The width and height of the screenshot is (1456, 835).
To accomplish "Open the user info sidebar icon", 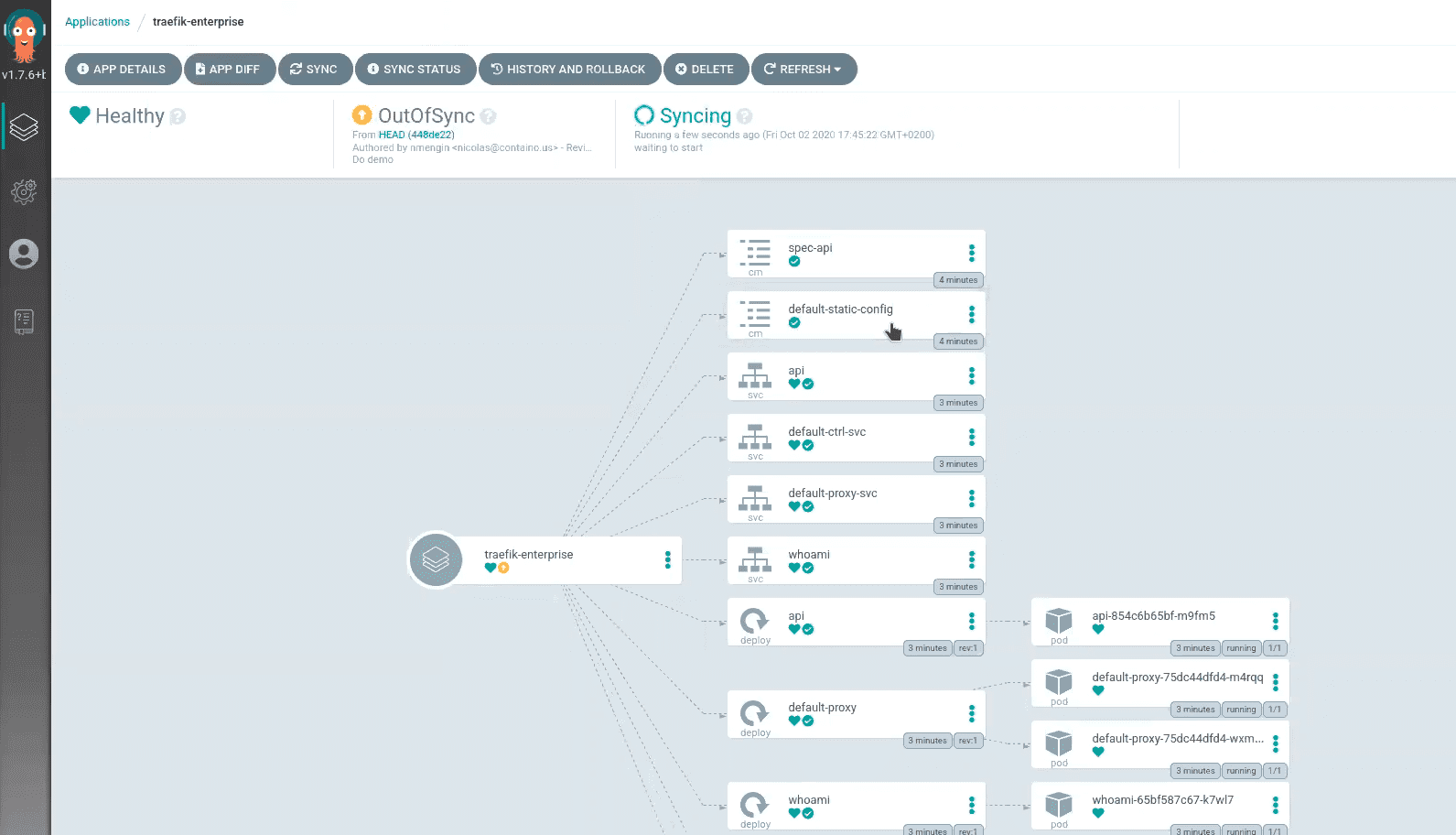I will pyautogui.click(x=24, y=254).
